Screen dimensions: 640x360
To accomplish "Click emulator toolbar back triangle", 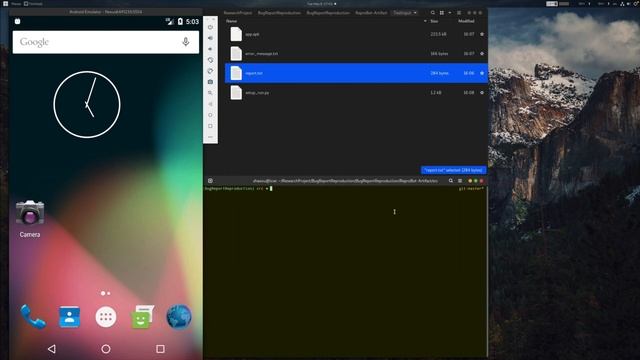I will click(210, 104).
